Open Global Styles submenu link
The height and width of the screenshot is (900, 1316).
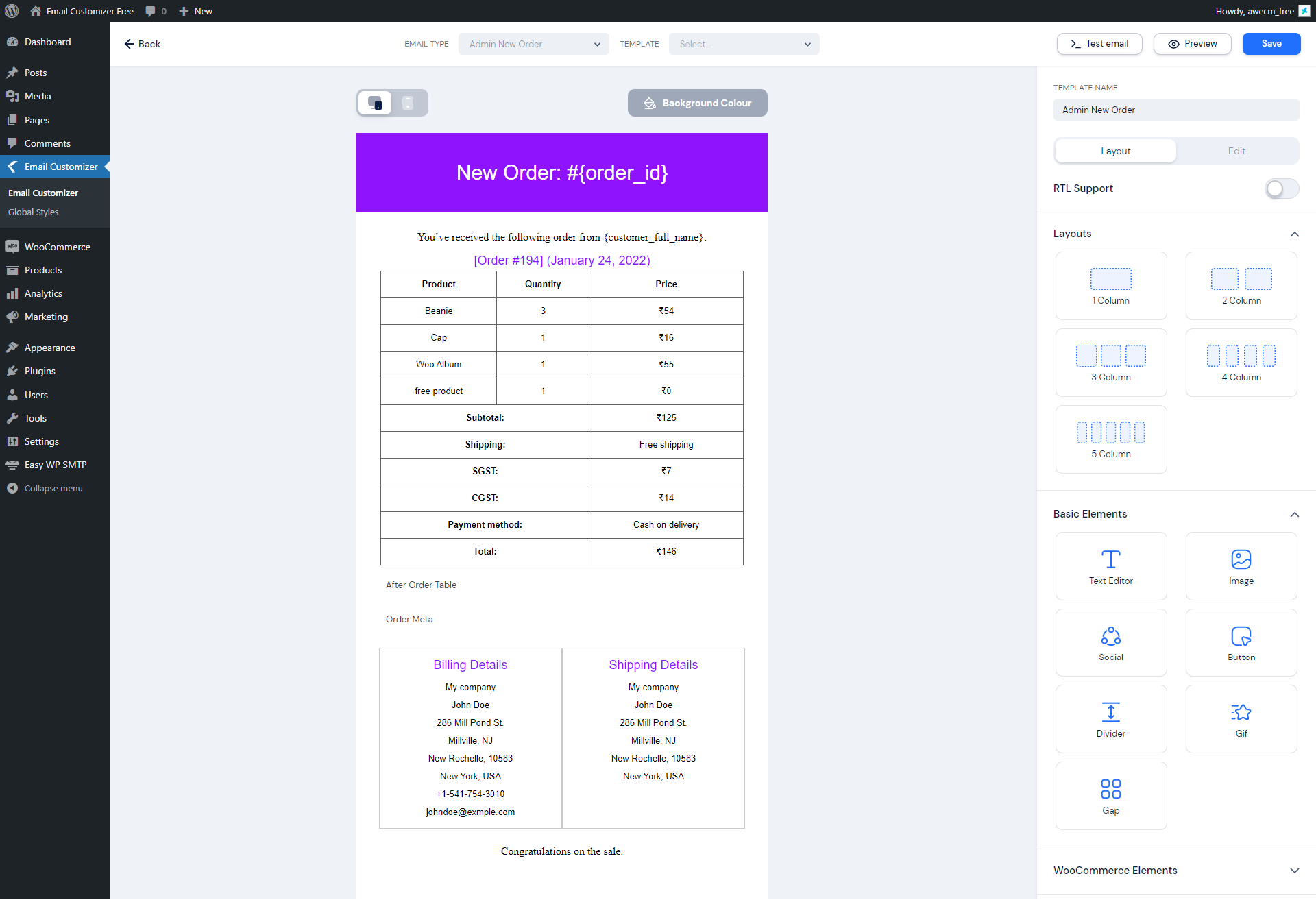[x=33, y=212]
